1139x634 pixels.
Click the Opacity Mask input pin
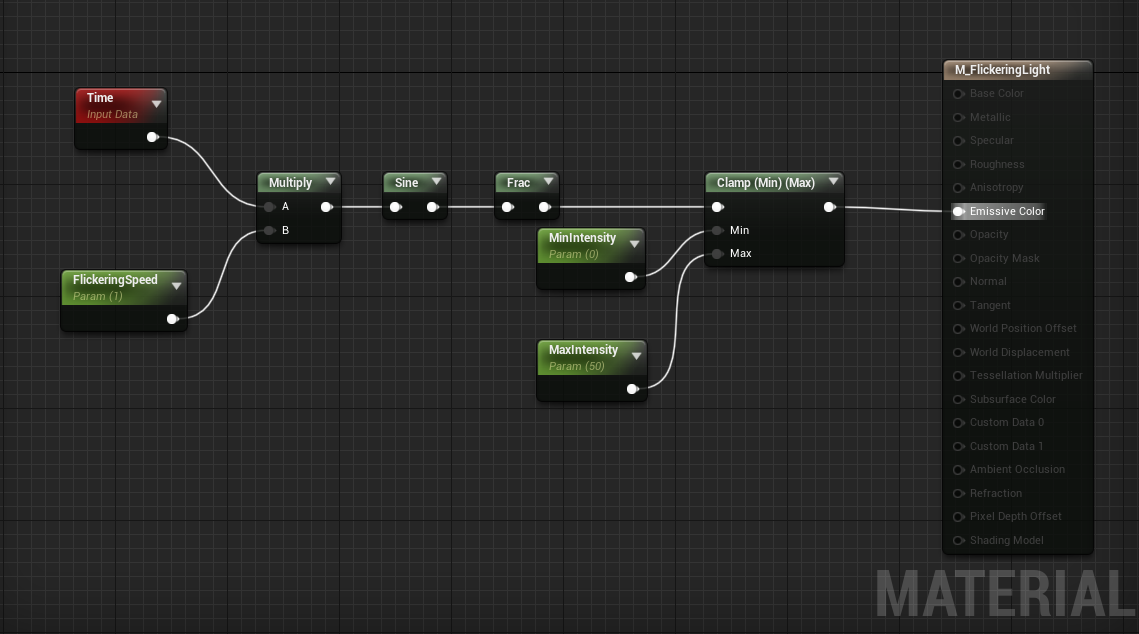[x=959, y=258]
